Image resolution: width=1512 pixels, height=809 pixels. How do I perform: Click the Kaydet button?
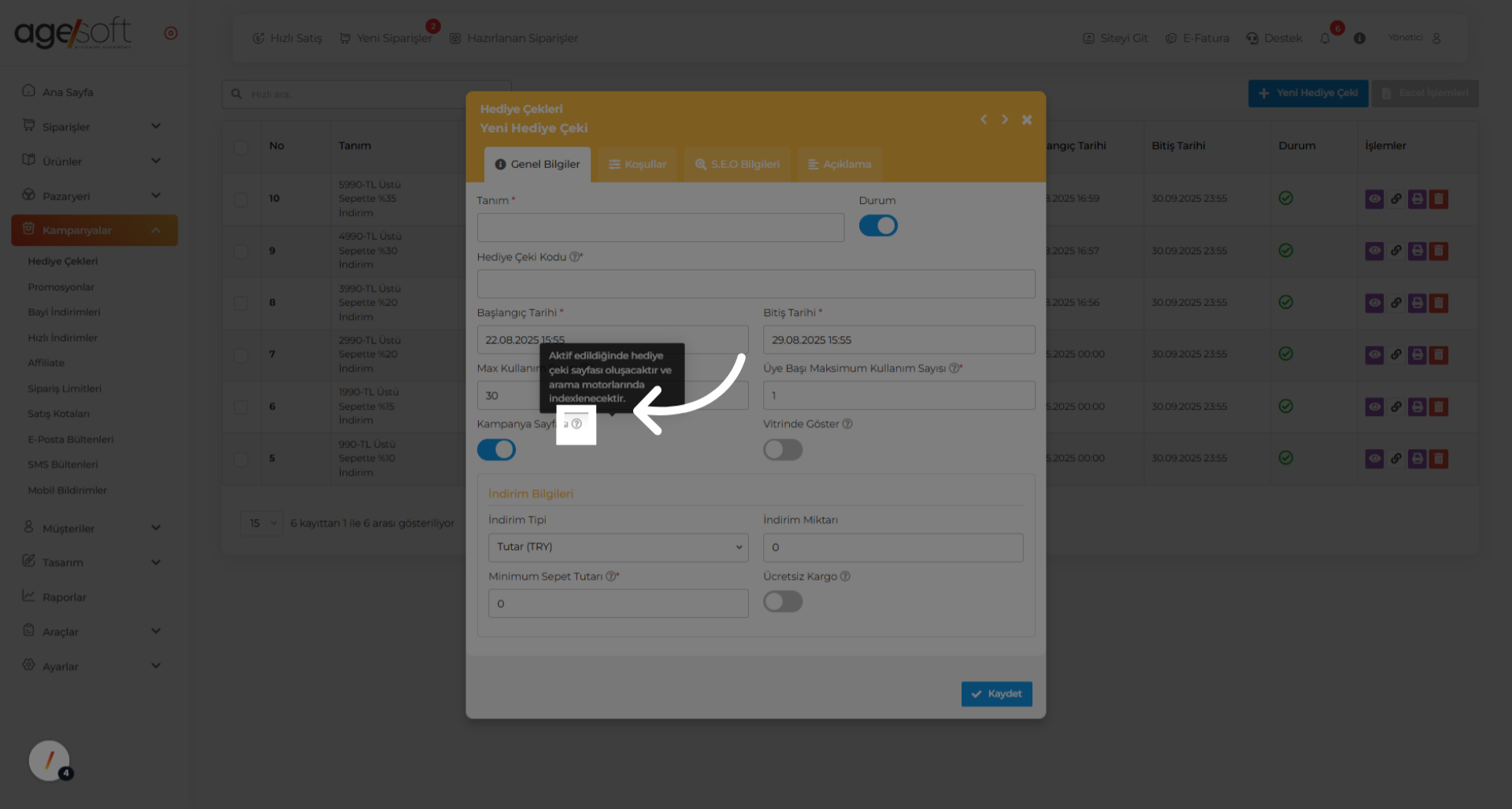coord(996,694)
